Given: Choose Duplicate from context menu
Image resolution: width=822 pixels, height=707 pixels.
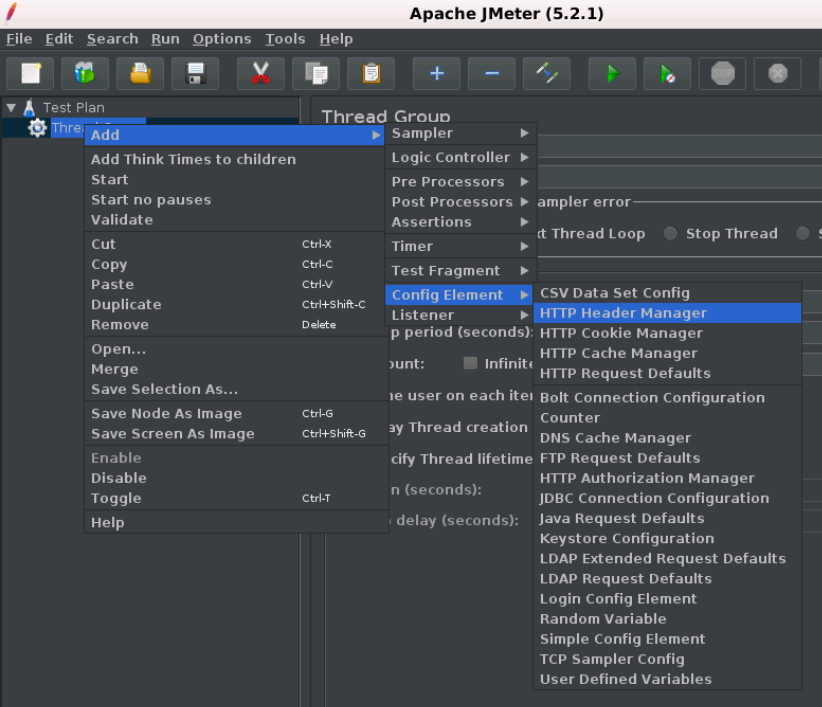Looking at the screenshot, I should point(236,304).
